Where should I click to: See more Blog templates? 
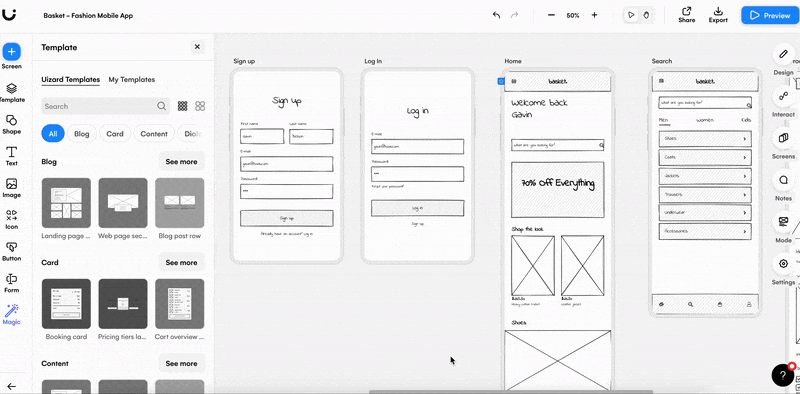pos(181,161)
